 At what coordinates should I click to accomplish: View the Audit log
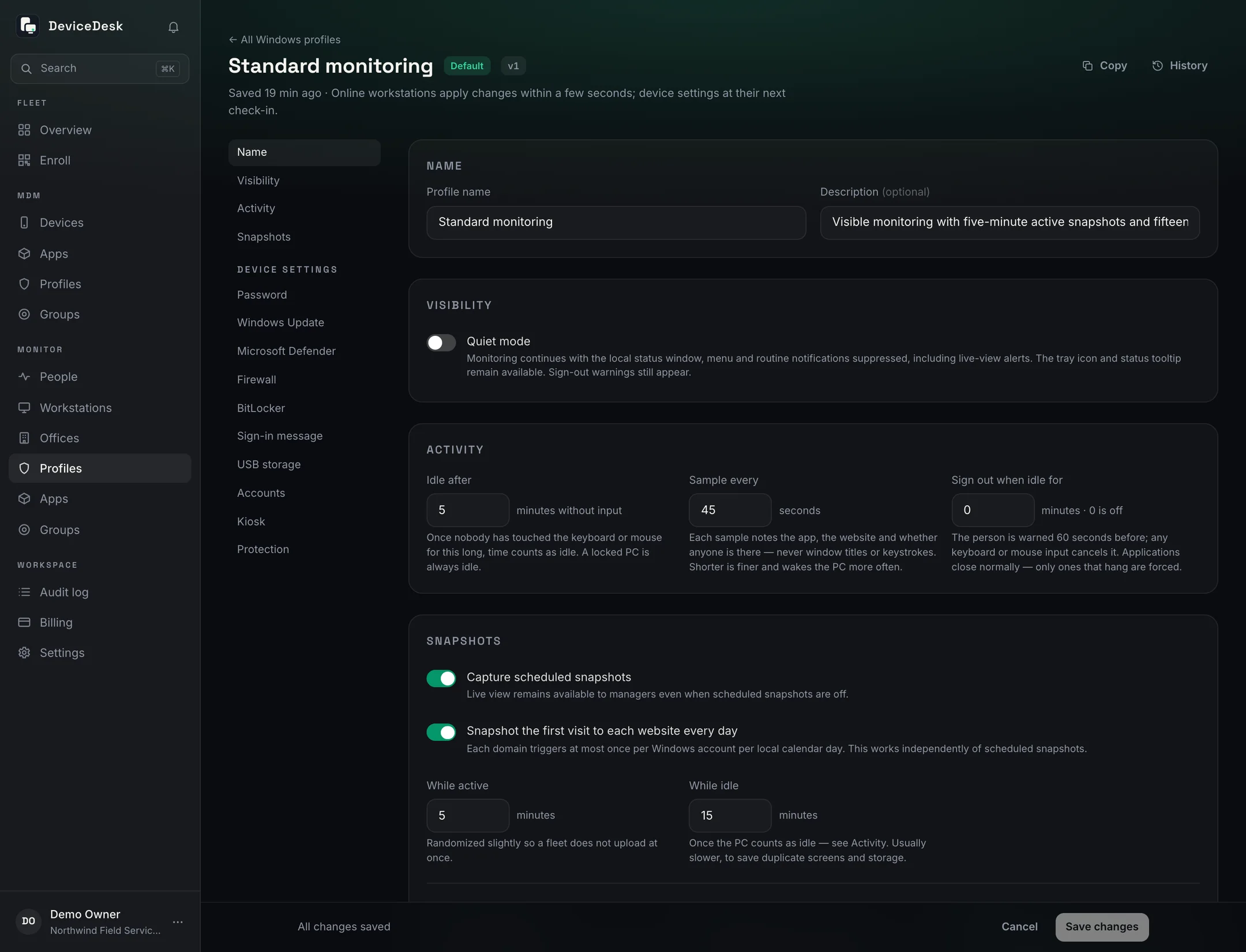(x=100, y=592)
